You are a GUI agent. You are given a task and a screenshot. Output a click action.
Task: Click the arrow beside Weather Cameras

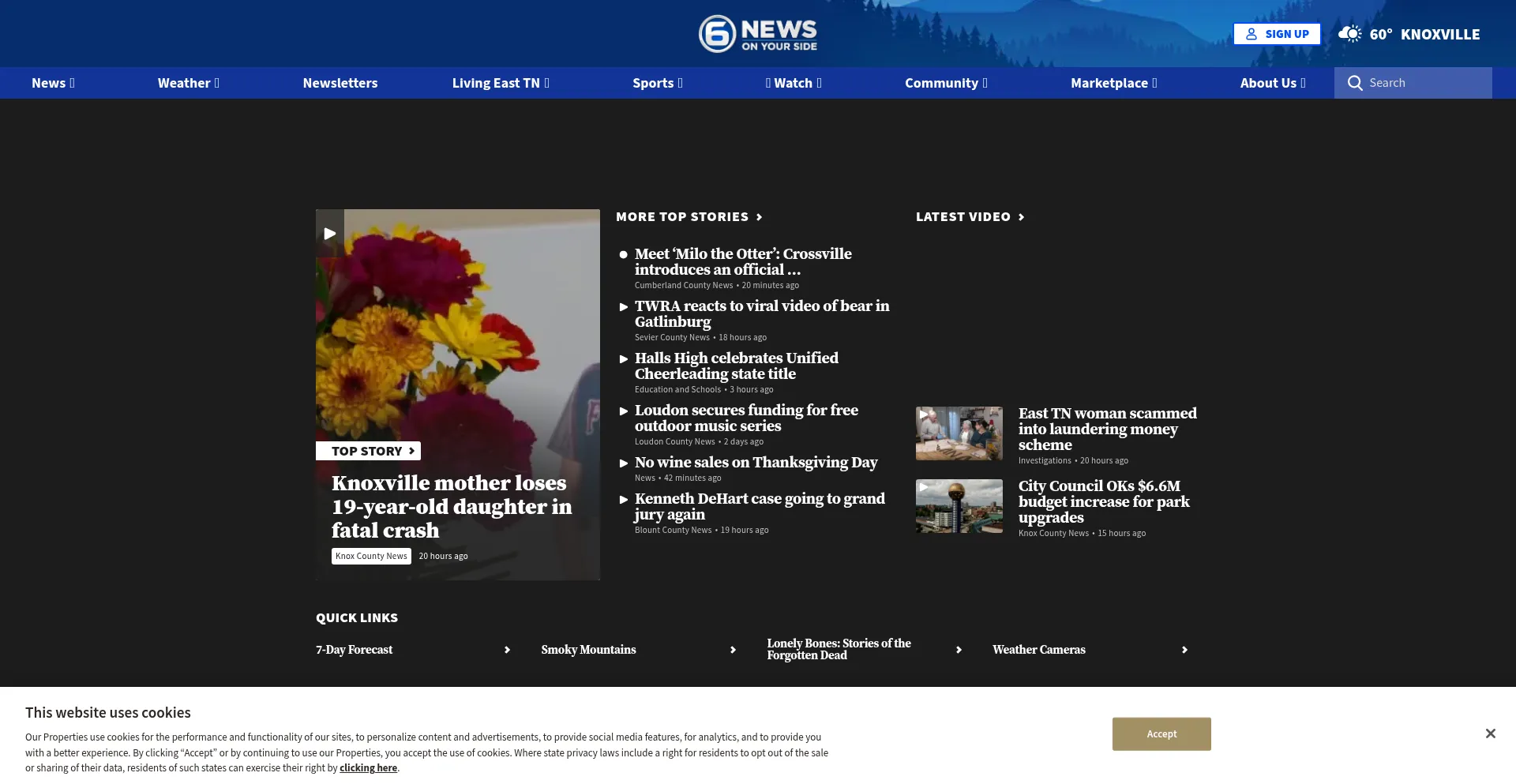1184,650
